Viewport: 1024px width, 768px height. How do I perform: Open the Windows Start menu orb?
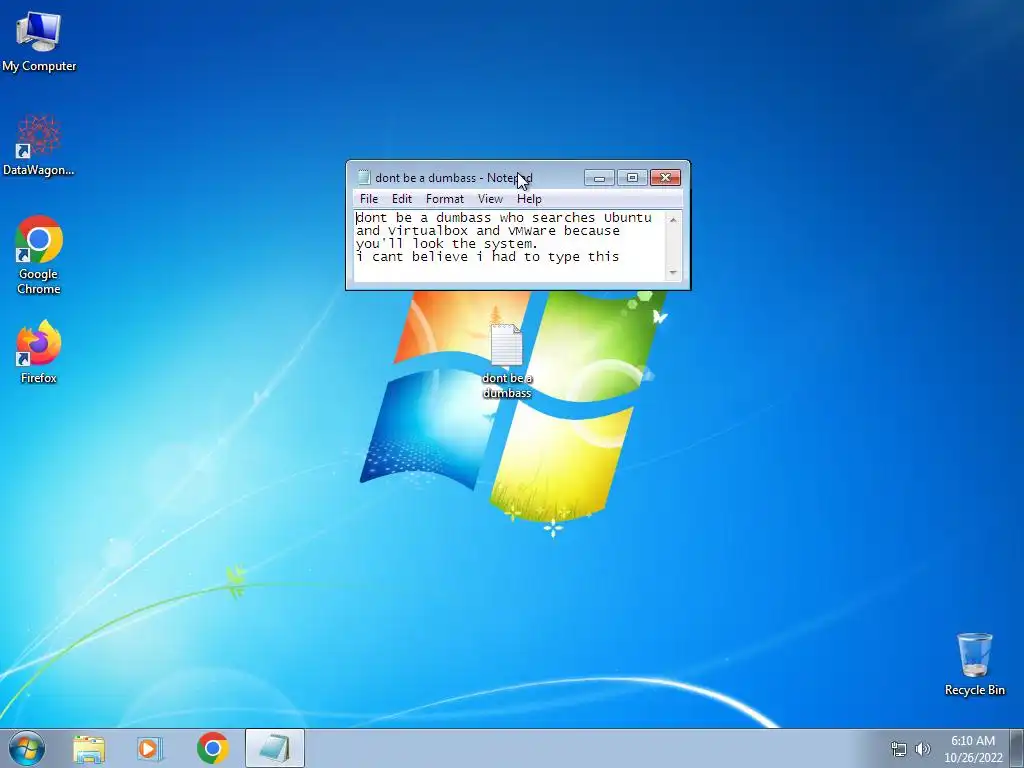(x=27, y=749)
